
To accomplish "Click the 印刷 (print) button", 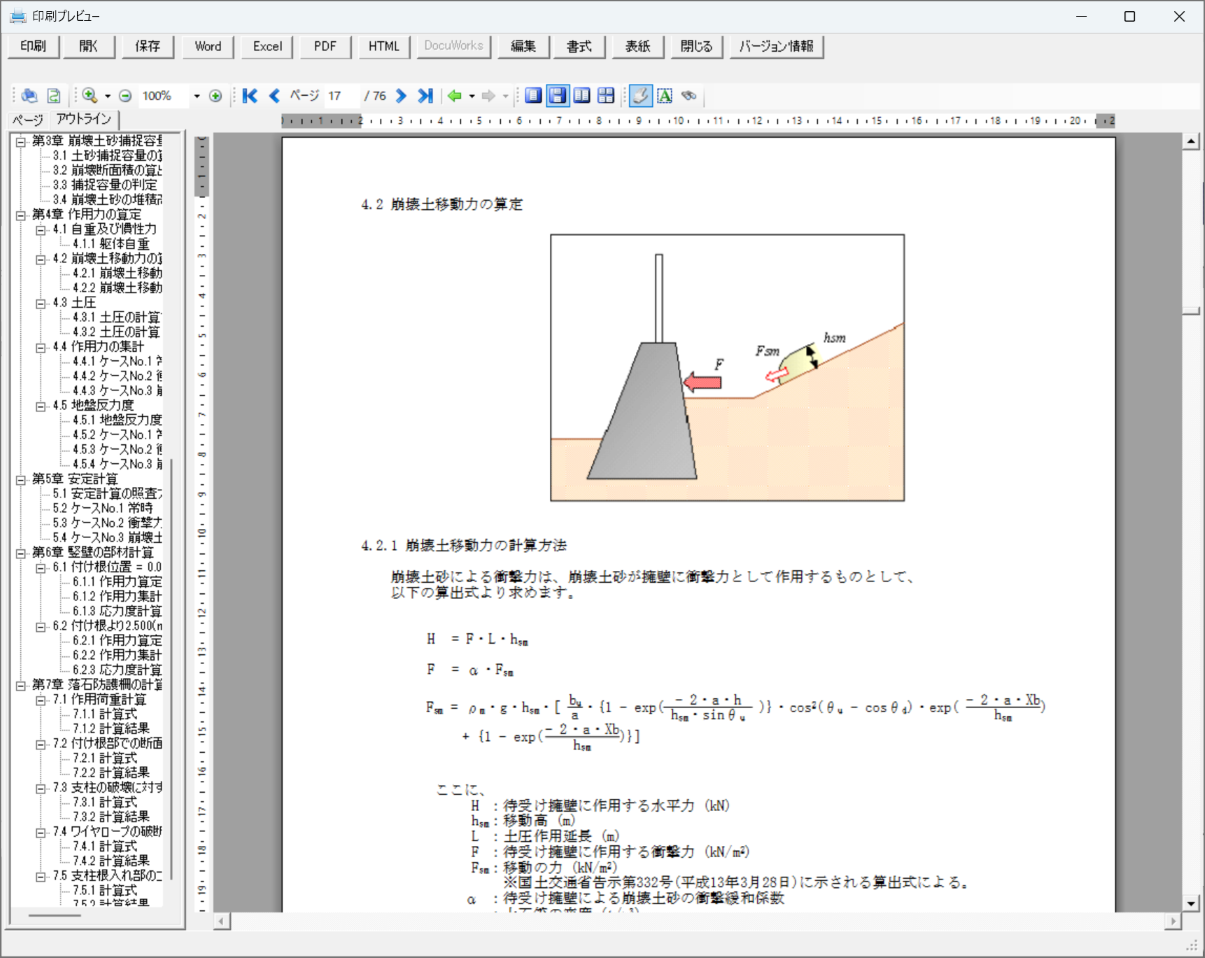I will pyautogui.click(x=33, y=47).
